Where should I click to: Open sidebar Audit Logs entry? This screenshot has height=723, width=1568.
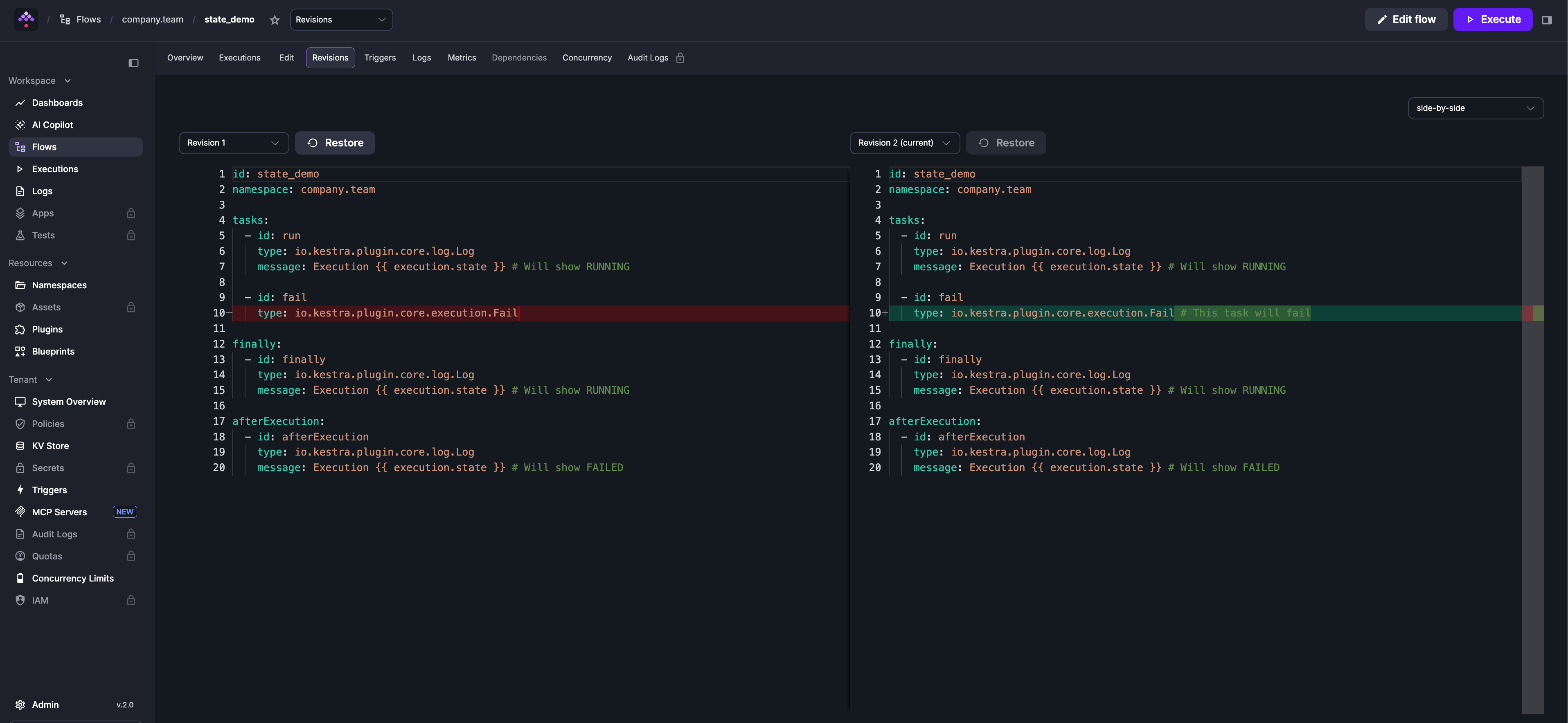[x=75, y=534]
